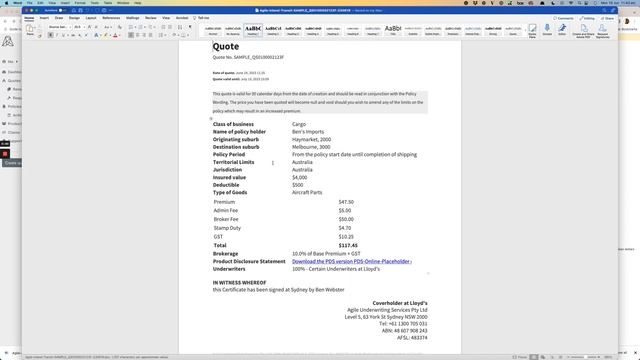This screenshot has height=360, width=640.
Task: Select the Format Painter brush icon
Action: coord(40,36)
